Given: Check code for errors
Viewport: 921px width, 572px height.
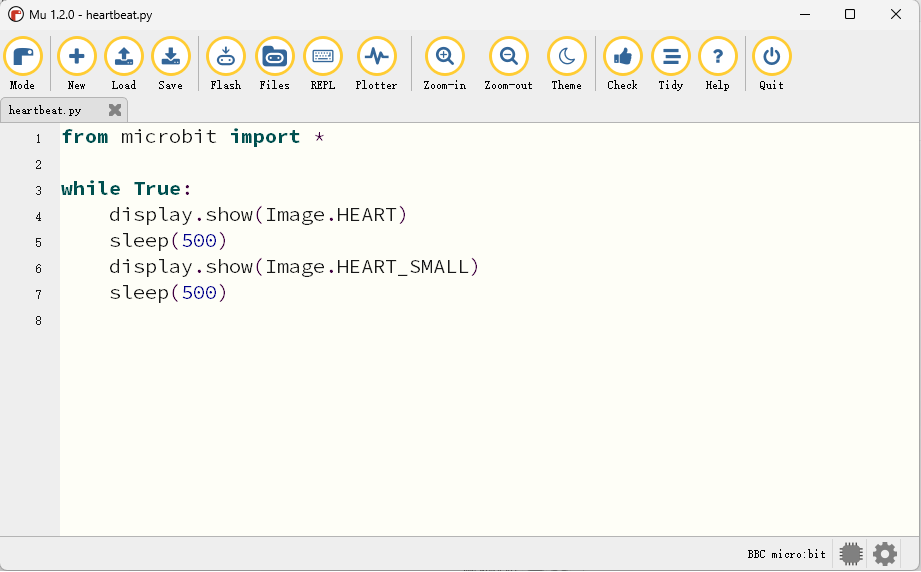Looking at the screenshot, I should pyautogui.click(x=622, y=63).
